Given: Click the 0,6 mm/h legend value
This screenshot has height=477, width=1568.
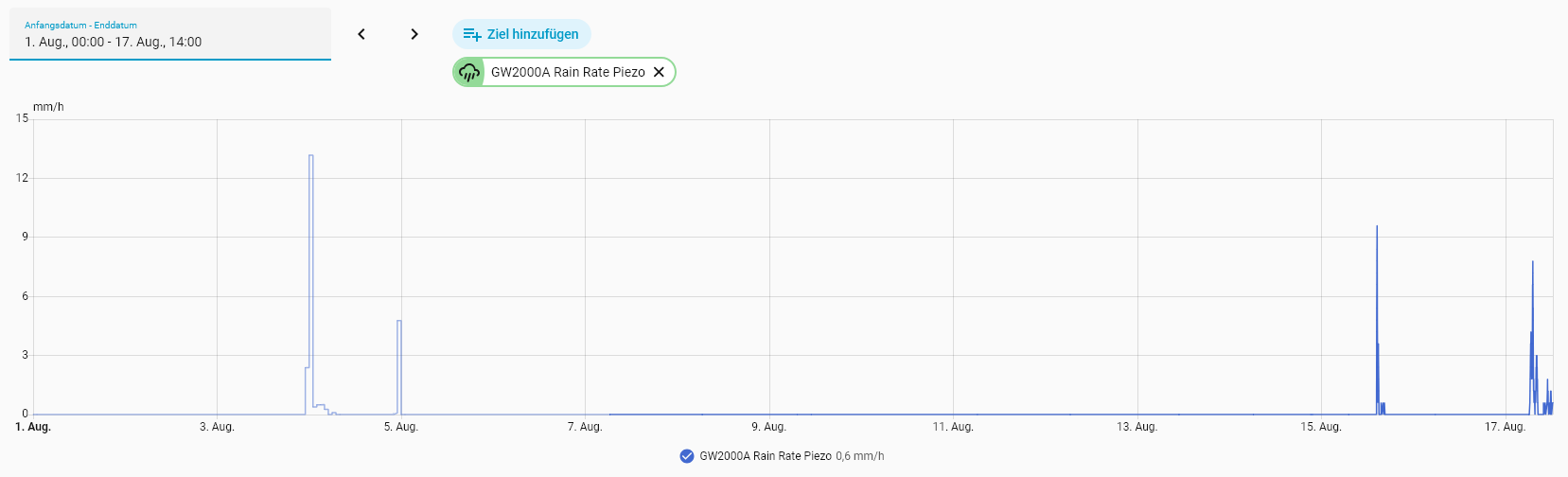Looking at the screenshot, I should coord(860,456).
